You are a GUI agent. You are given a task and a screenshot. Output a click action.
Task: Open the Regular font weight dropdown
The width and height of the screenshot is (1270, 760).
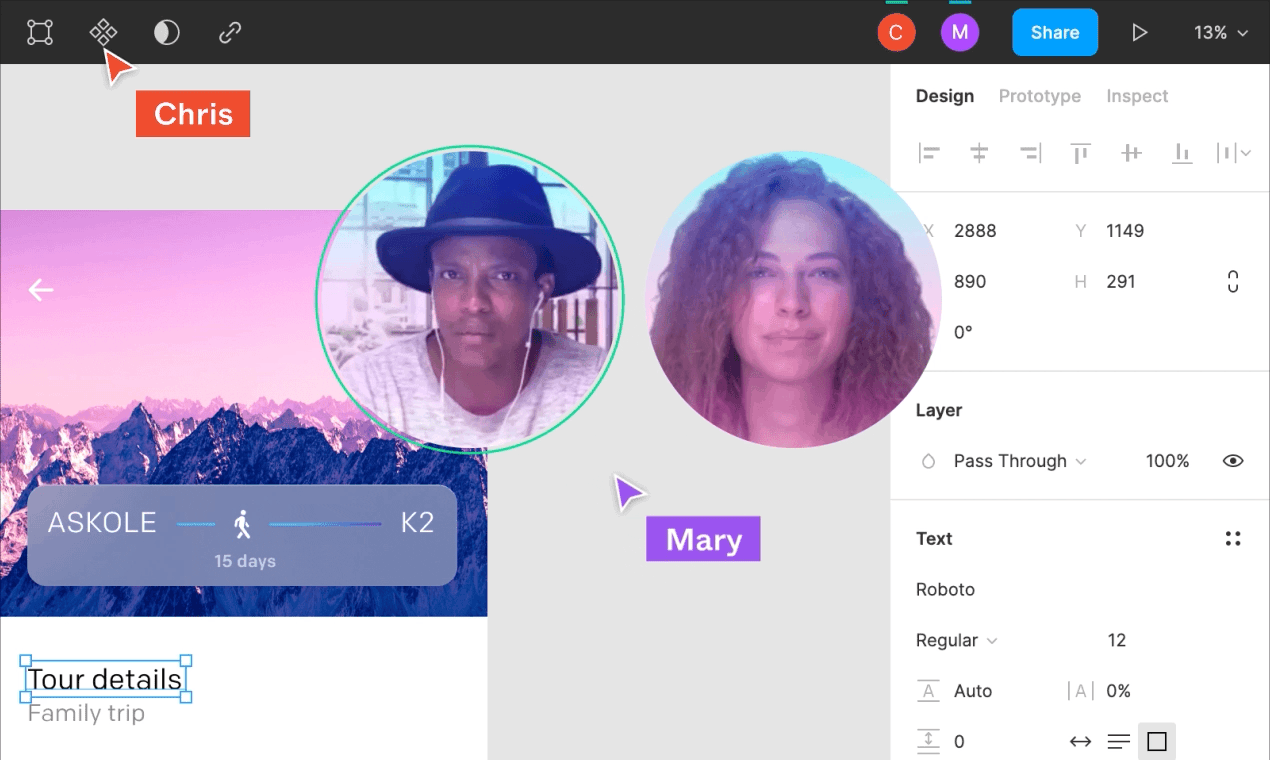(x=956, y=640)
